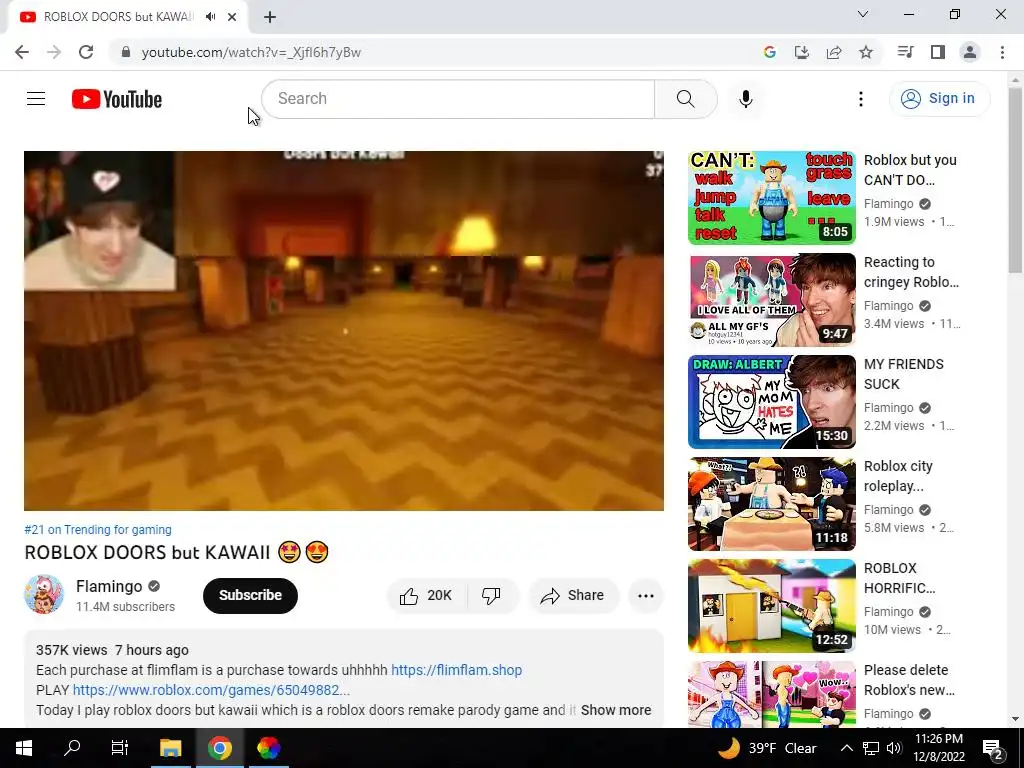Click the page vertical scrollbar thumb
This screenshot has height=768, width=1024.
tap(1016, 180)
